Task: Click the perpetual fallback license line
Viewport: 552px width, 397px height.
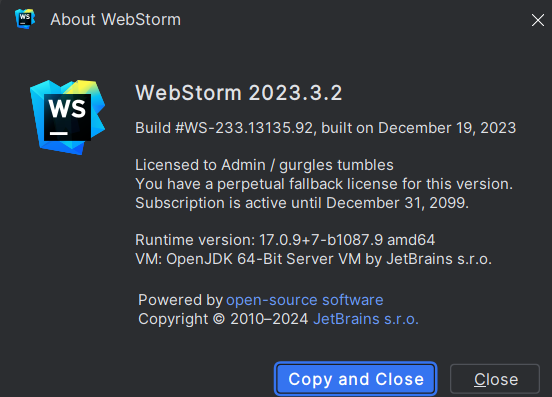Action: tap(324, 184)
